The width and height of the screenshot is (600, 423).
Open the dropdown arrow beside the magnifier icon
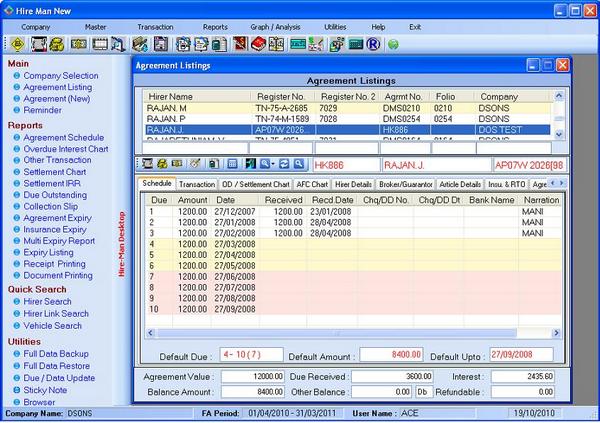point(273,164)
